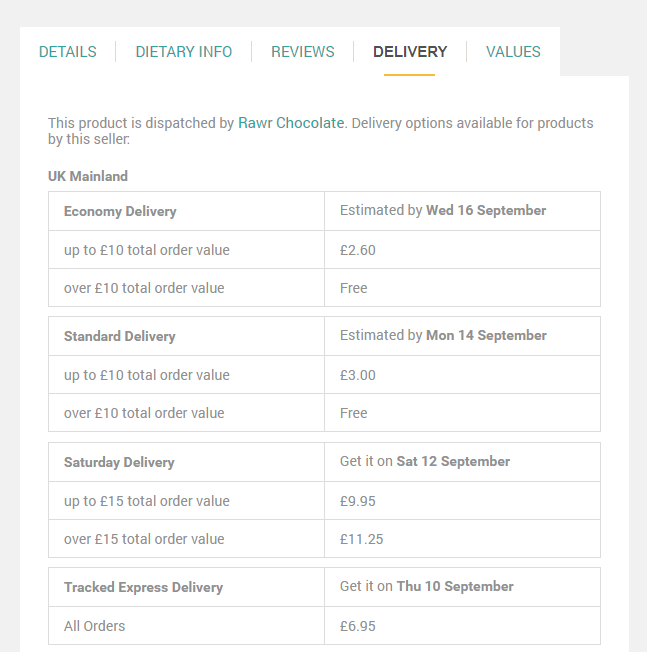Click the £9.95 Saturday price cell

(462, 501)
